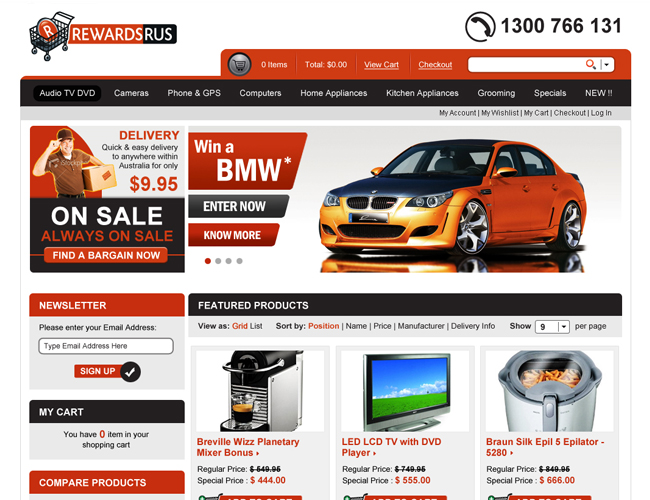The height and width of the screenshot is (500, 650).
Task: Open My Cart link in sub-header
Action: (x=536, y=113)
